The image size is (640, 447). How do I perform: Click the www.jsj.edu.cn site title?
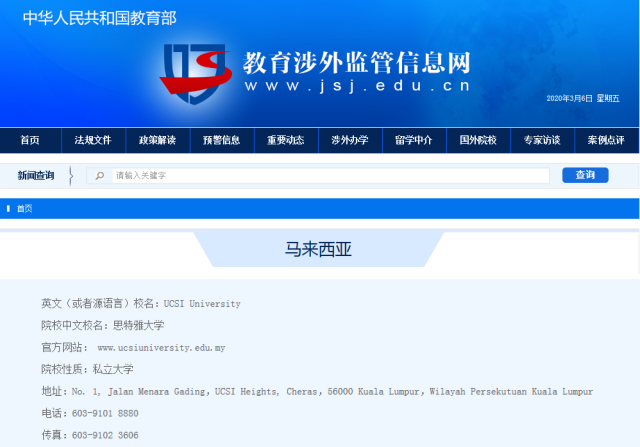358,86
